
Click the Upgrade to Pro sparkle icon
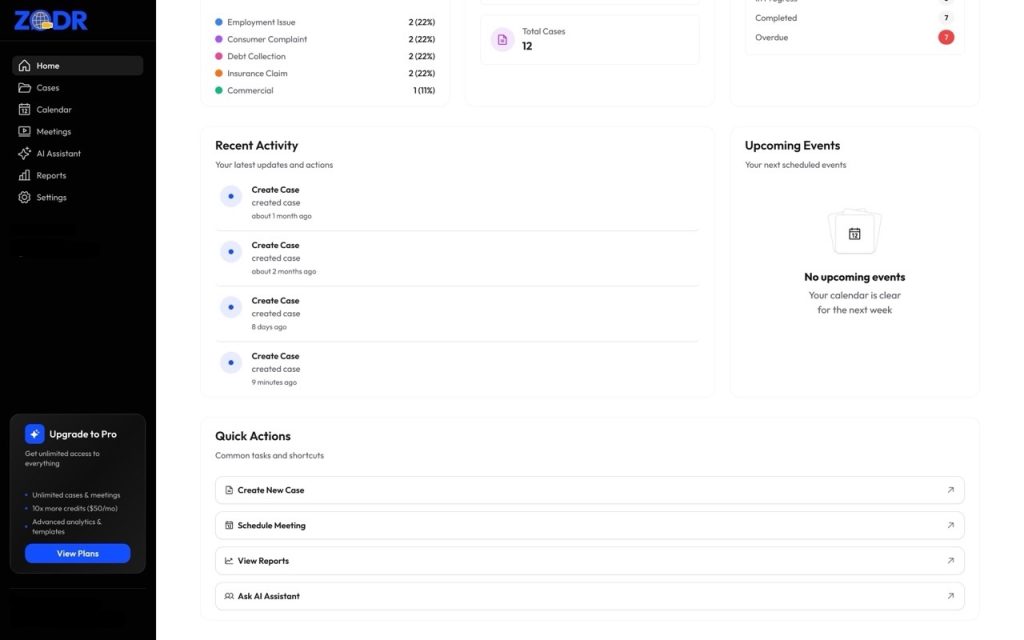[x=35, y=434]
